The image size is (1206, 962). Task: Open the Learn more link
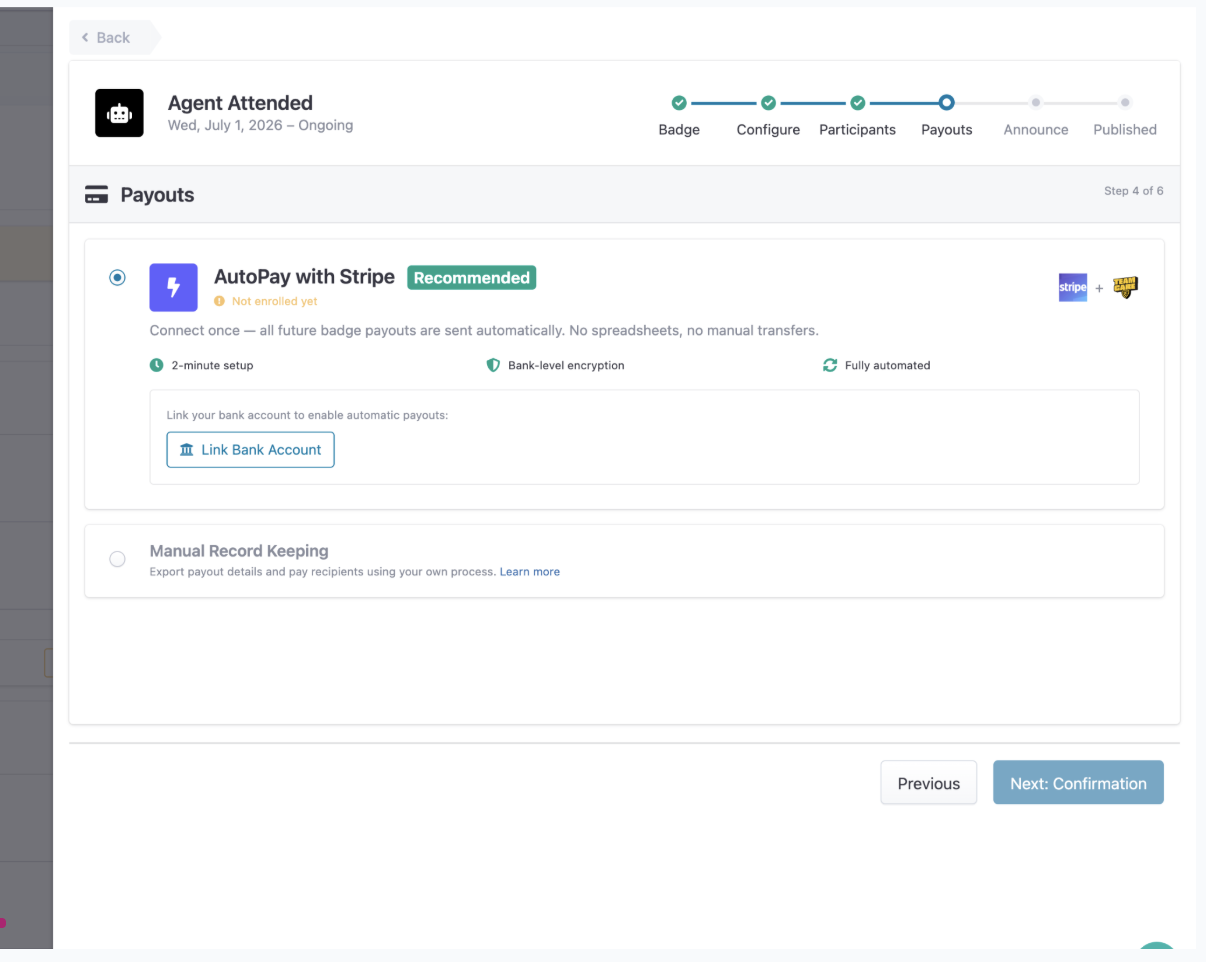[530, 572]
